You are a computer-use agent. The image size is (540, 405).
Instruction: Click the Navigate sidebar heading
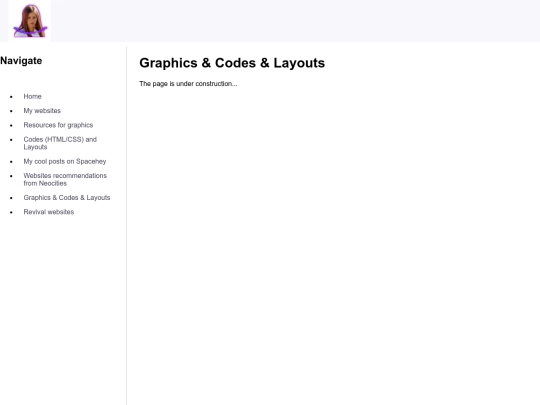[21, 61]
